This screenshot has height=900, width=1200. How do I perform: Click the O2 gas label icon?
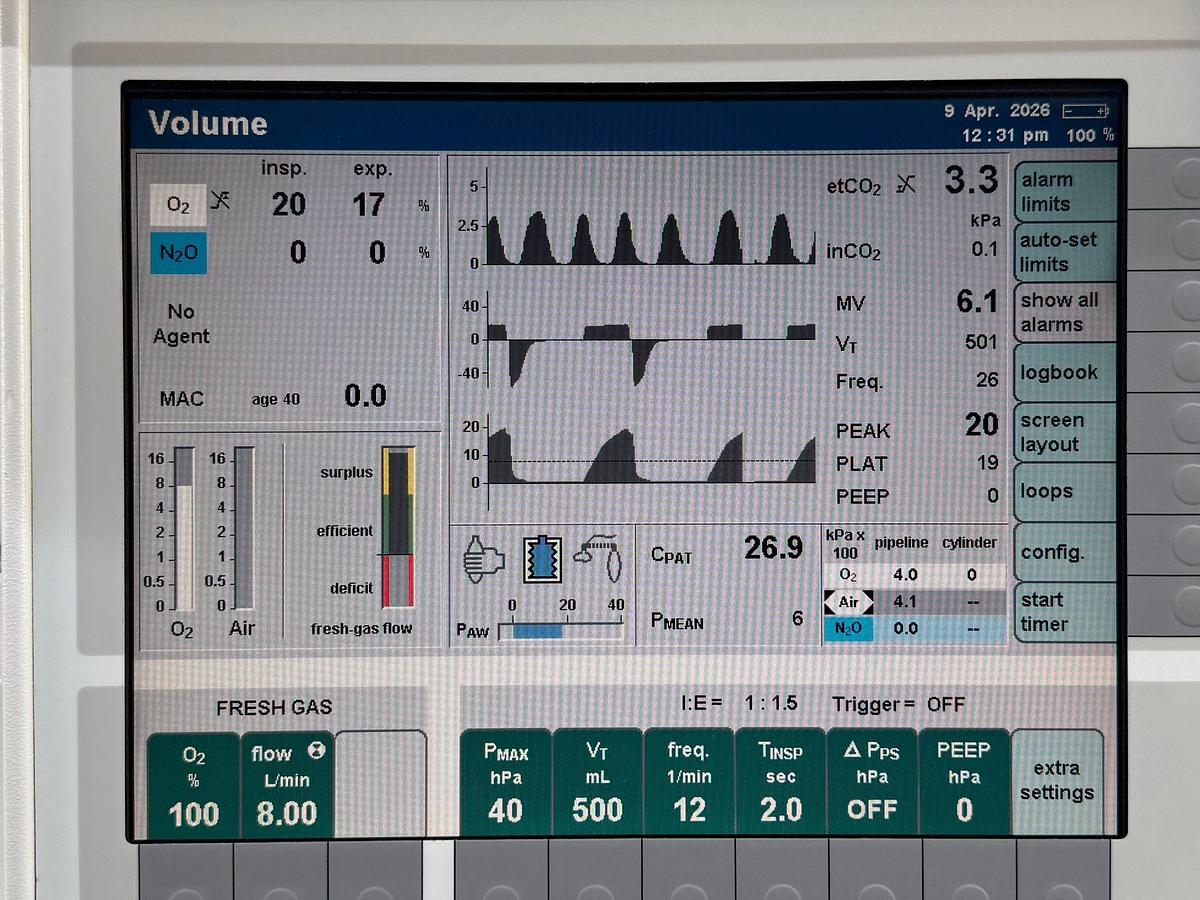(x=178, y=204)
